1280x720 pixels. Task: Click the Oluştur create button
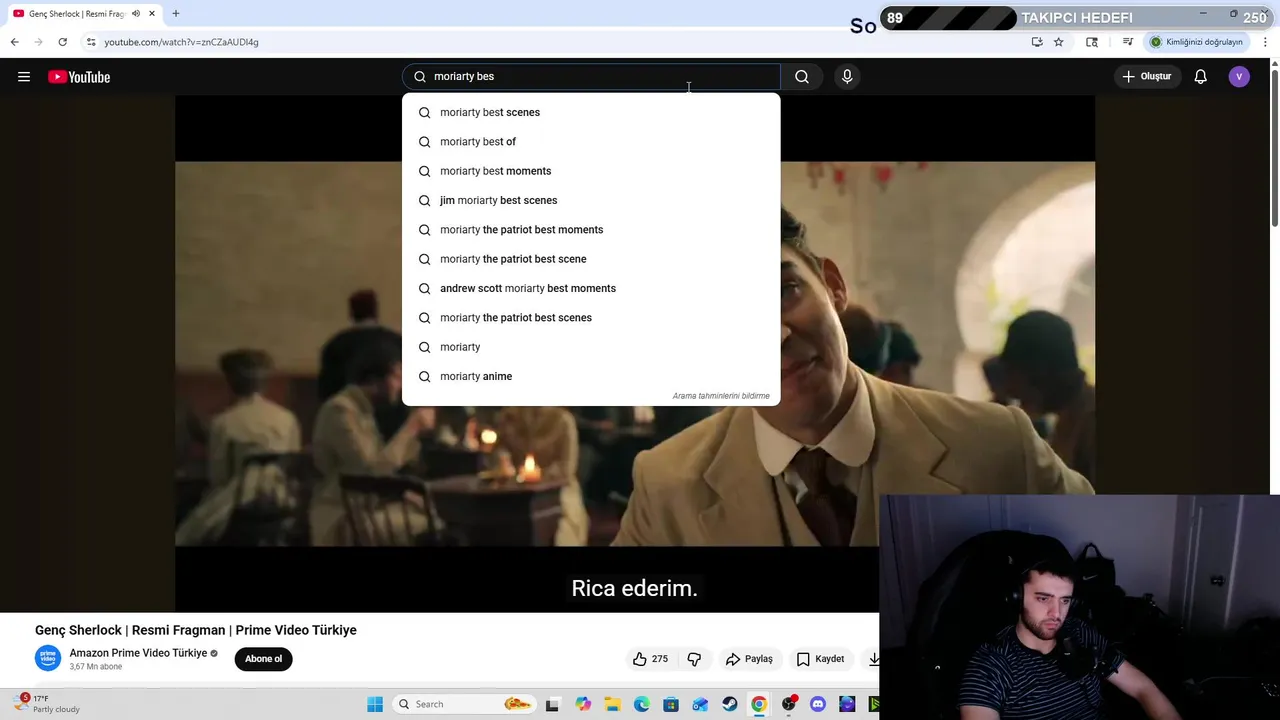tap(1146, 77)
